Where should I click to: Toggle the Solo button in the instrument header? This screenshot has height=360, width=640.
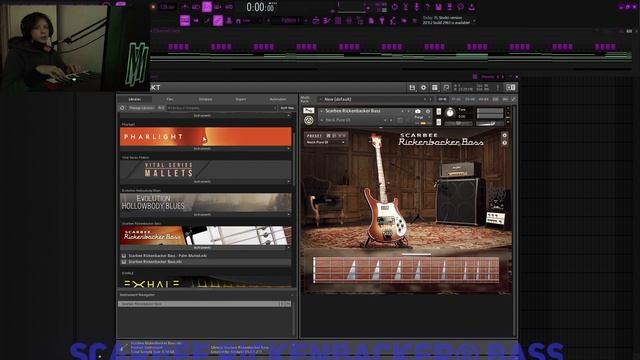click(x=439, y=111)
